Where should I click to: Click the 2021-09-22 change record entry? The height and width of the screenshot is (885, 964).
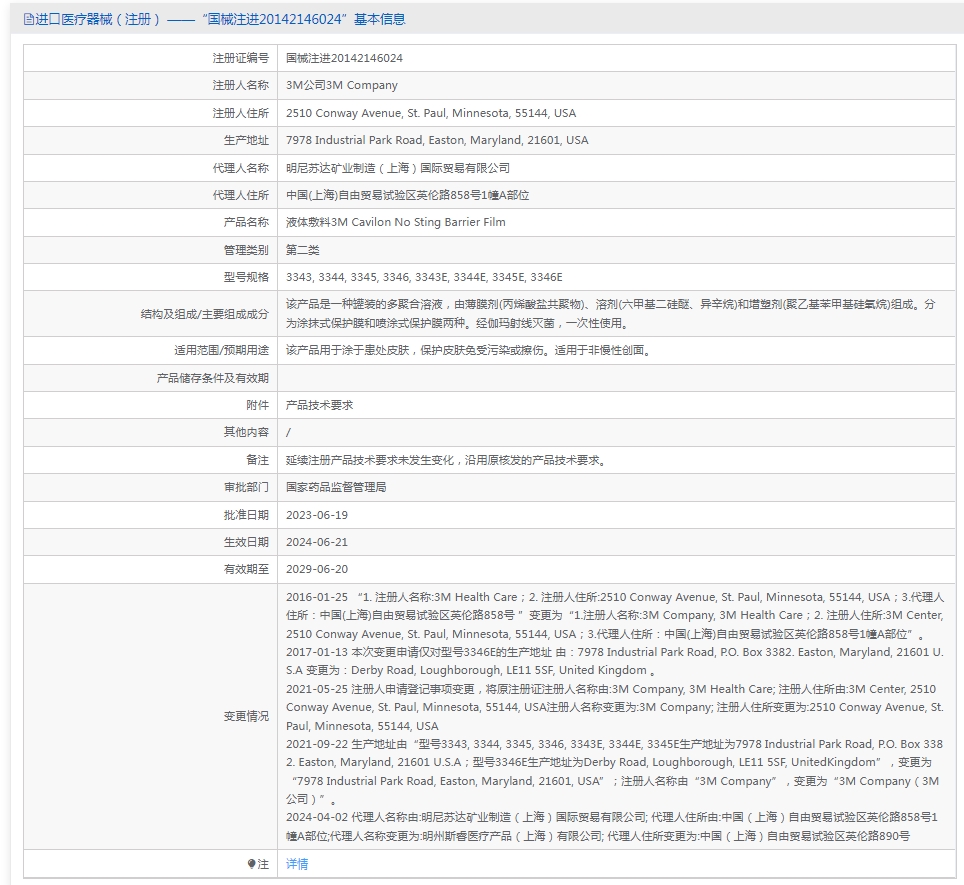point(615,771)
